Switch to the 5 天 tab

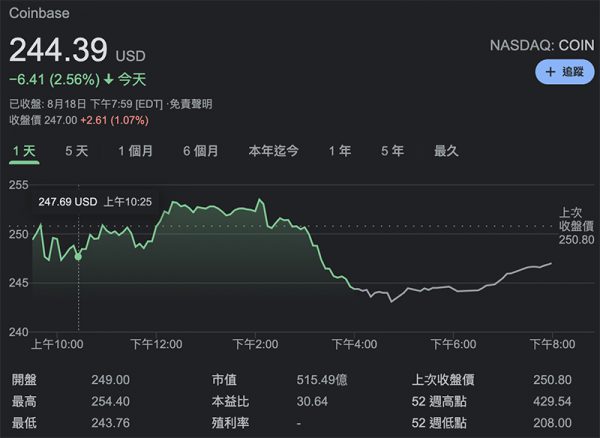pyautogui.click(x=77, y=151)
